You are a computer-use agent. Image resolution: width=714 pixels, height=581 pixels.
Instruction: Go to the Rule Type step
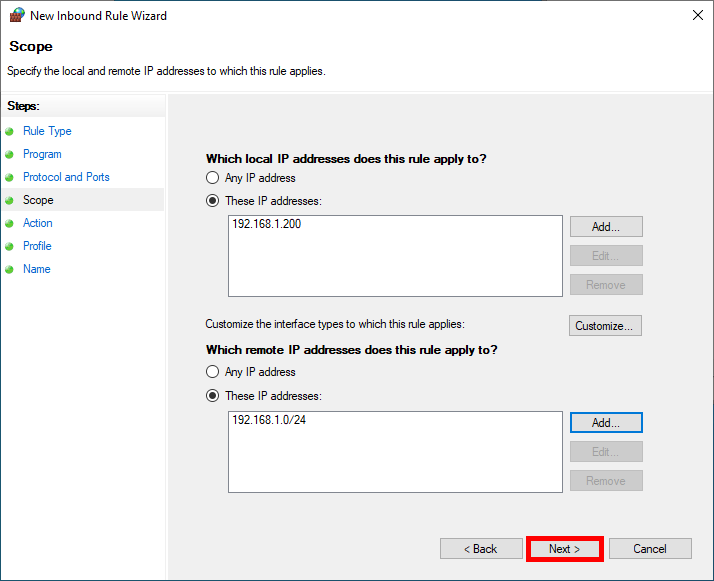47,131
